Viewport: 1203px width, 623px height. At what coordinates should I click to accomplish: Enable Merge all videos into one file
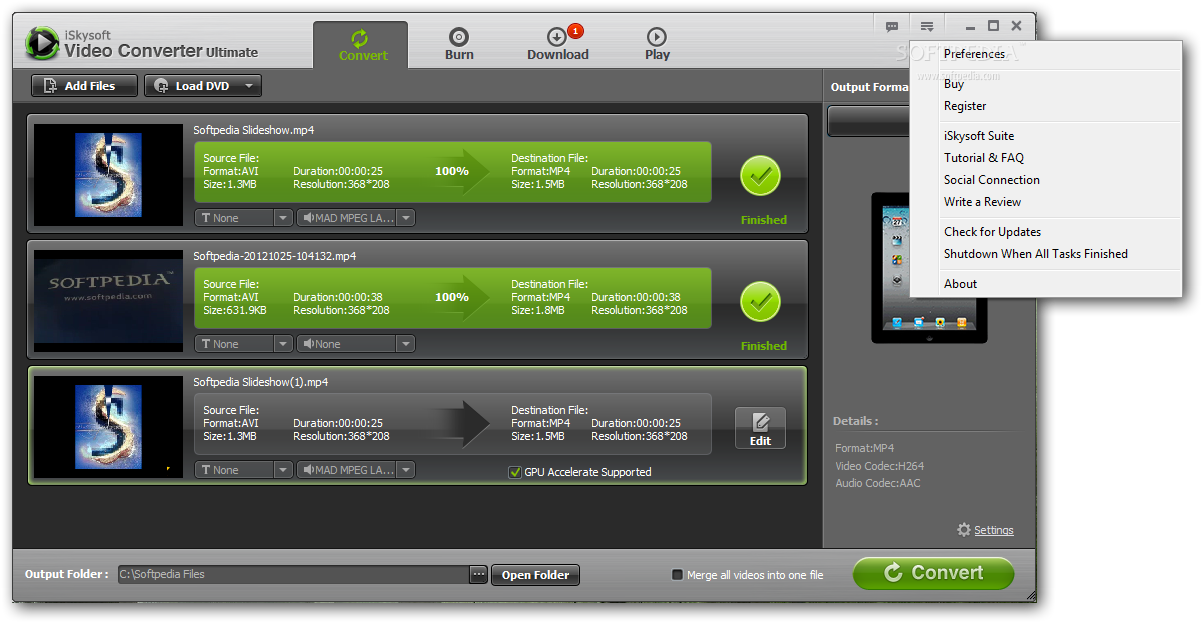tap(677, 575)
